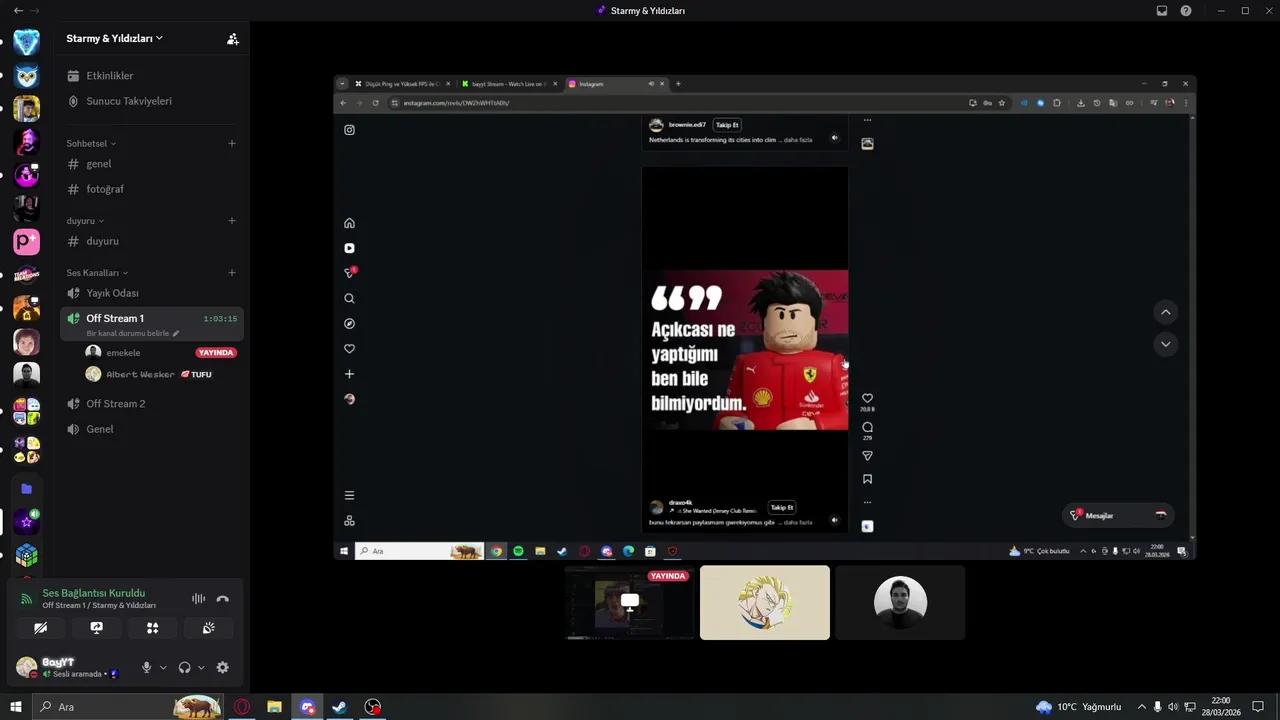Image resolution: width=1280 pixels, height=720 pixels.
Task: Toggle screen share button in voice panel
Action: (x=96, y=628)
